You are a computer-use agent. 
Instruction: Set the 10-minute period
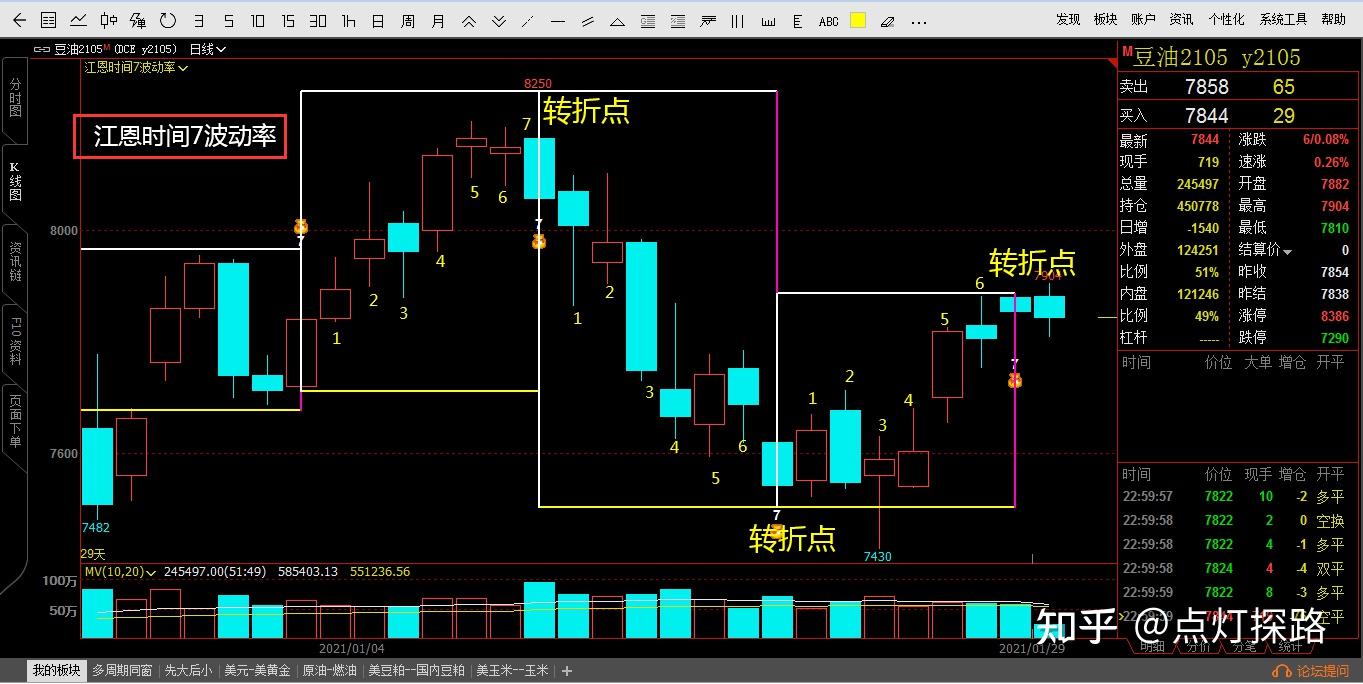(x=258, y=20)
